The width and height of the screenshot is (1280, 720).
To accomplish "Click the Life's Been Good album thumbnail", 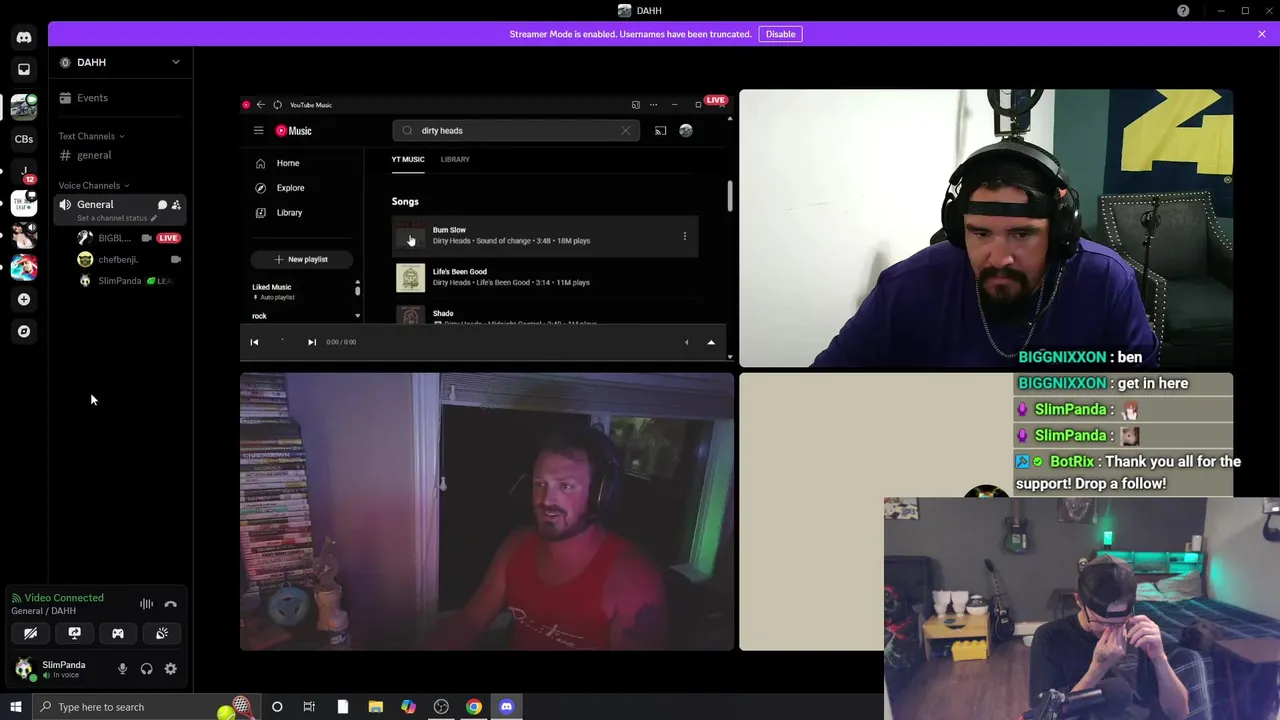I will (x=410, y=278).
